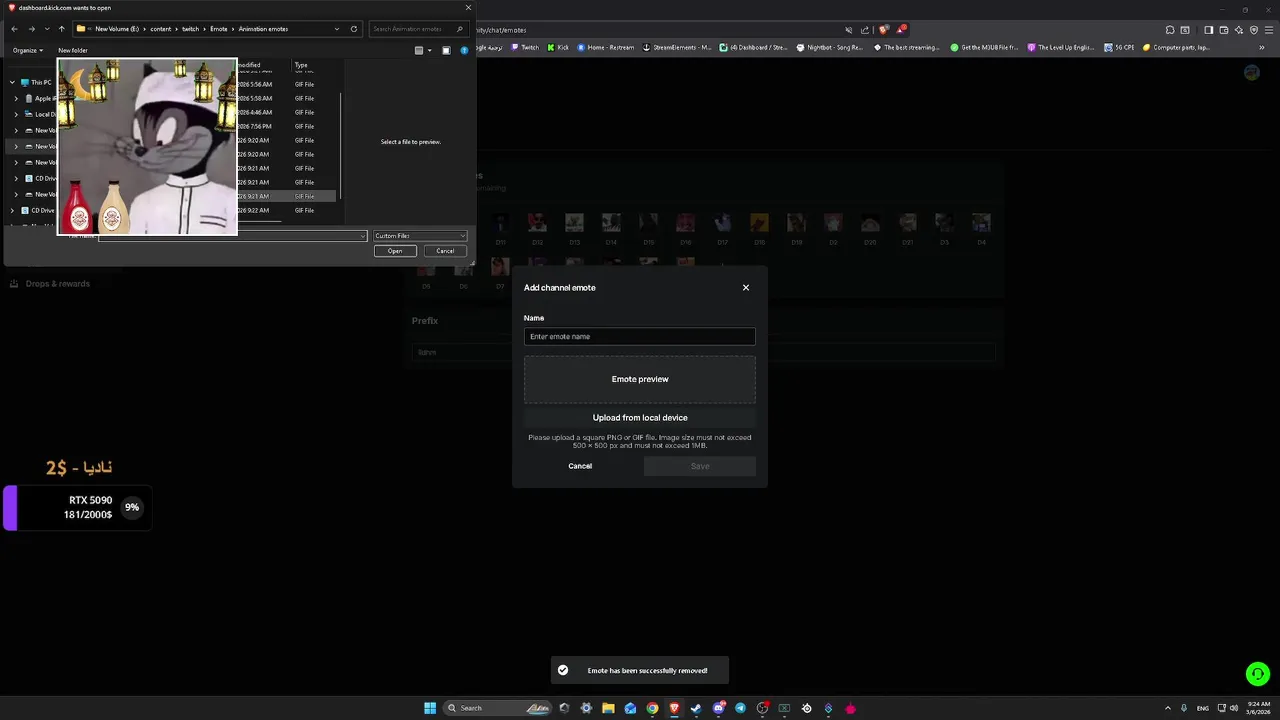Go forward in file dialog navigation
Image resolution: width=1280 pixels, height=720 pixels.
point(31,29)
